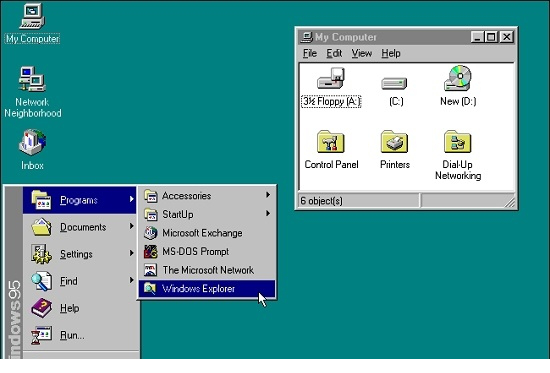550x373 pixels.
Task: Select the Dial-Up Networking folder icon
Action: pyautogui.click(x=457, y=141)
